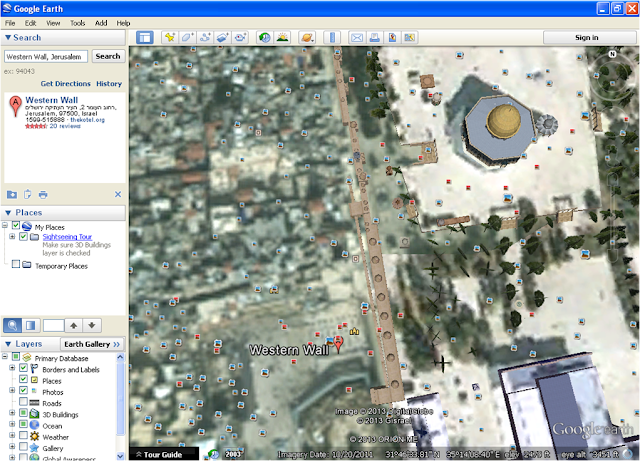Toggle the places panel opacity view button
Screen dimensions: 640x461
31,325
